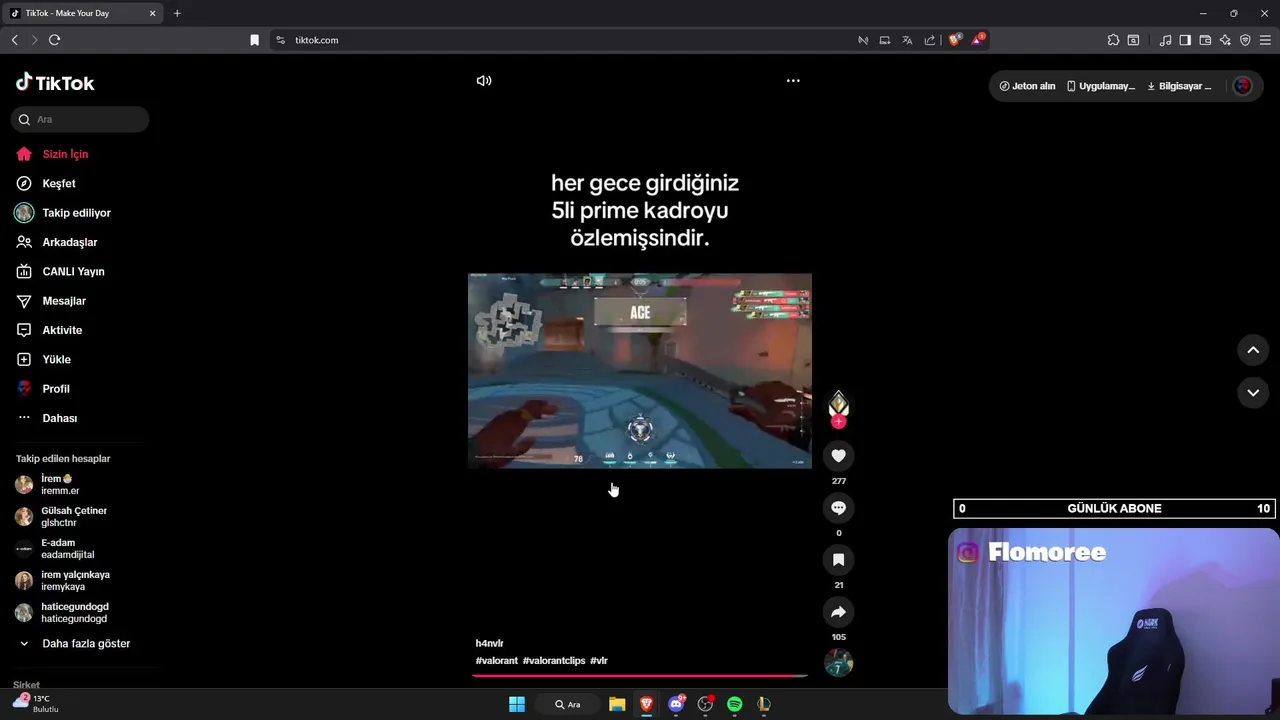Open the profile avatar in top right
Image resolution: width=1280 pixels, height=720 pixels.
[x=1242, y=86]
